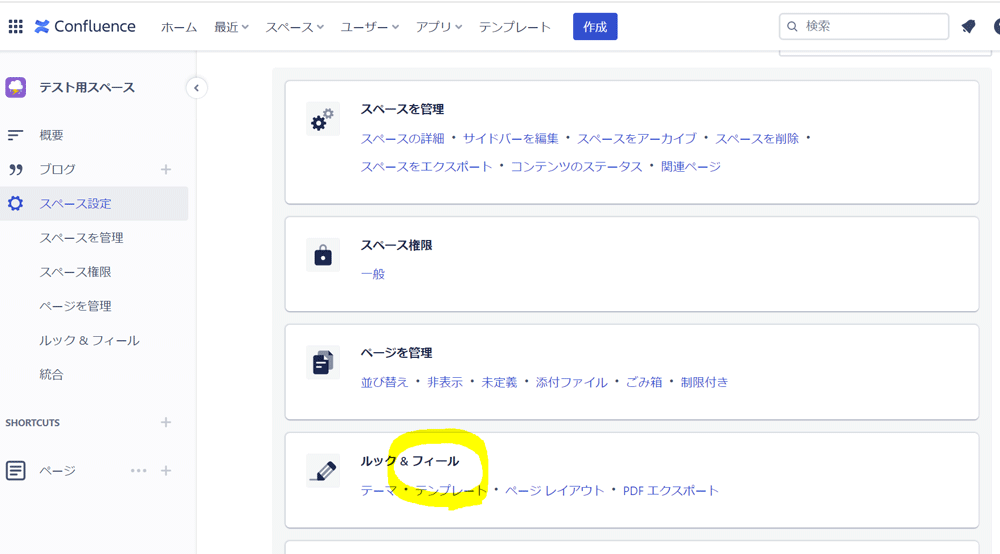Open the ユーザー dropdown menu
The height and width of the screenshot is (554, 1000).
[370, 27]
